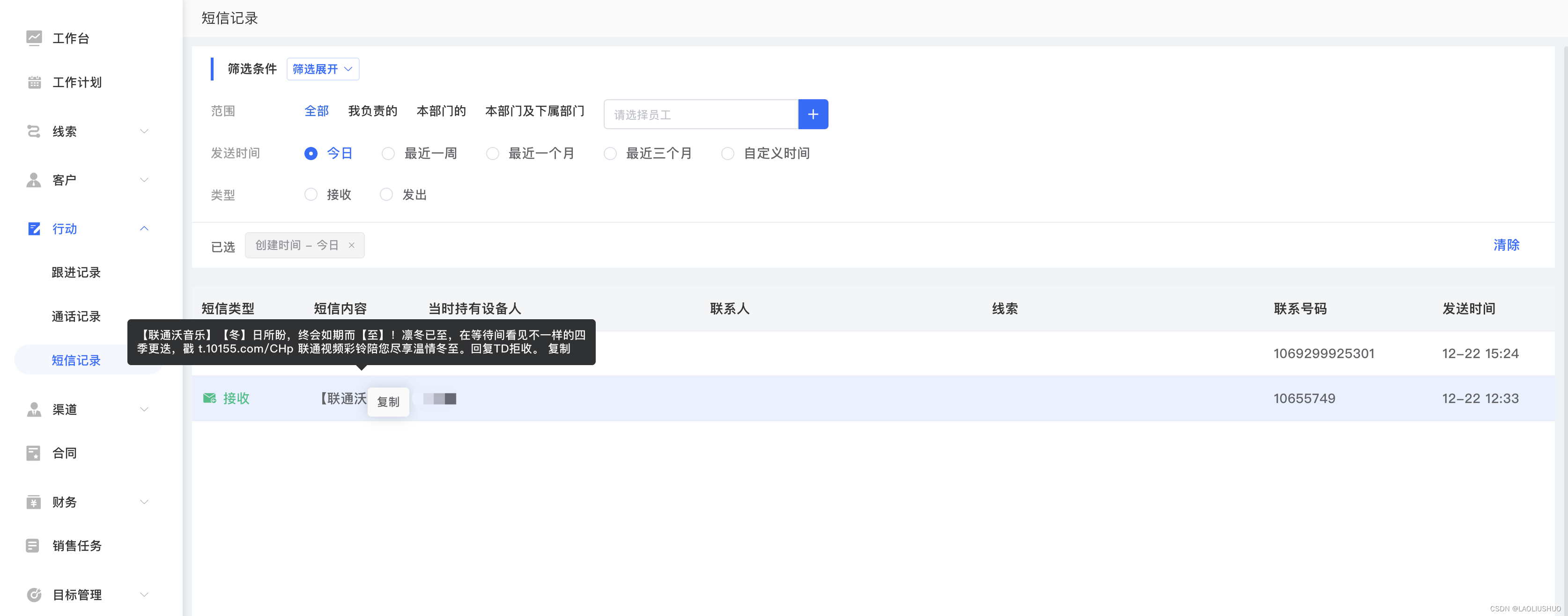1568x616 pixels.
Task: Click the 清除 link to clear filters
Action: coord(1506,245)
